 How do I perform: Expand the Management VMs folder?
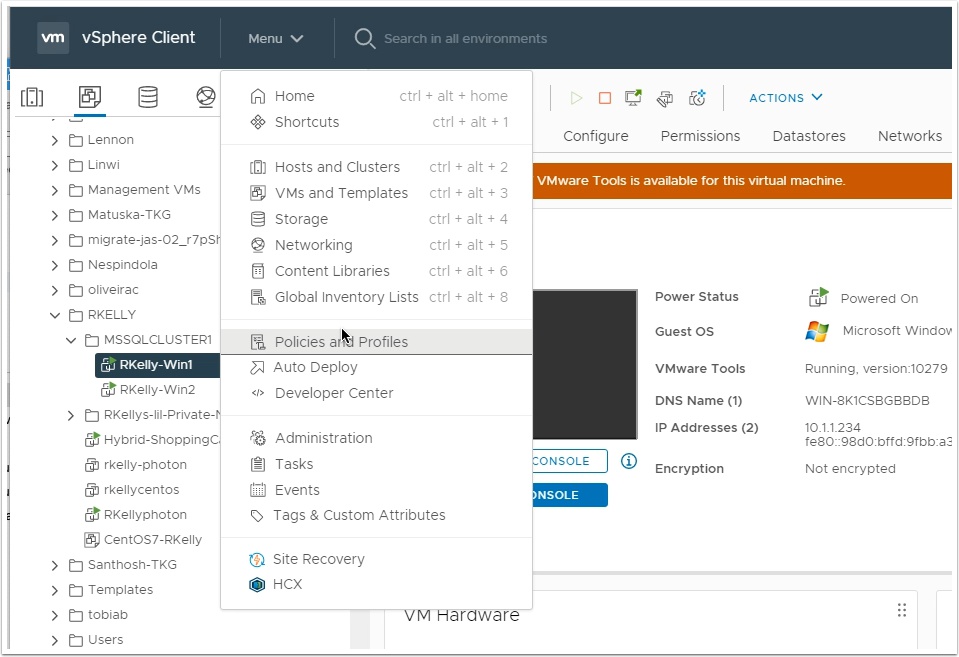pos(55,190)
